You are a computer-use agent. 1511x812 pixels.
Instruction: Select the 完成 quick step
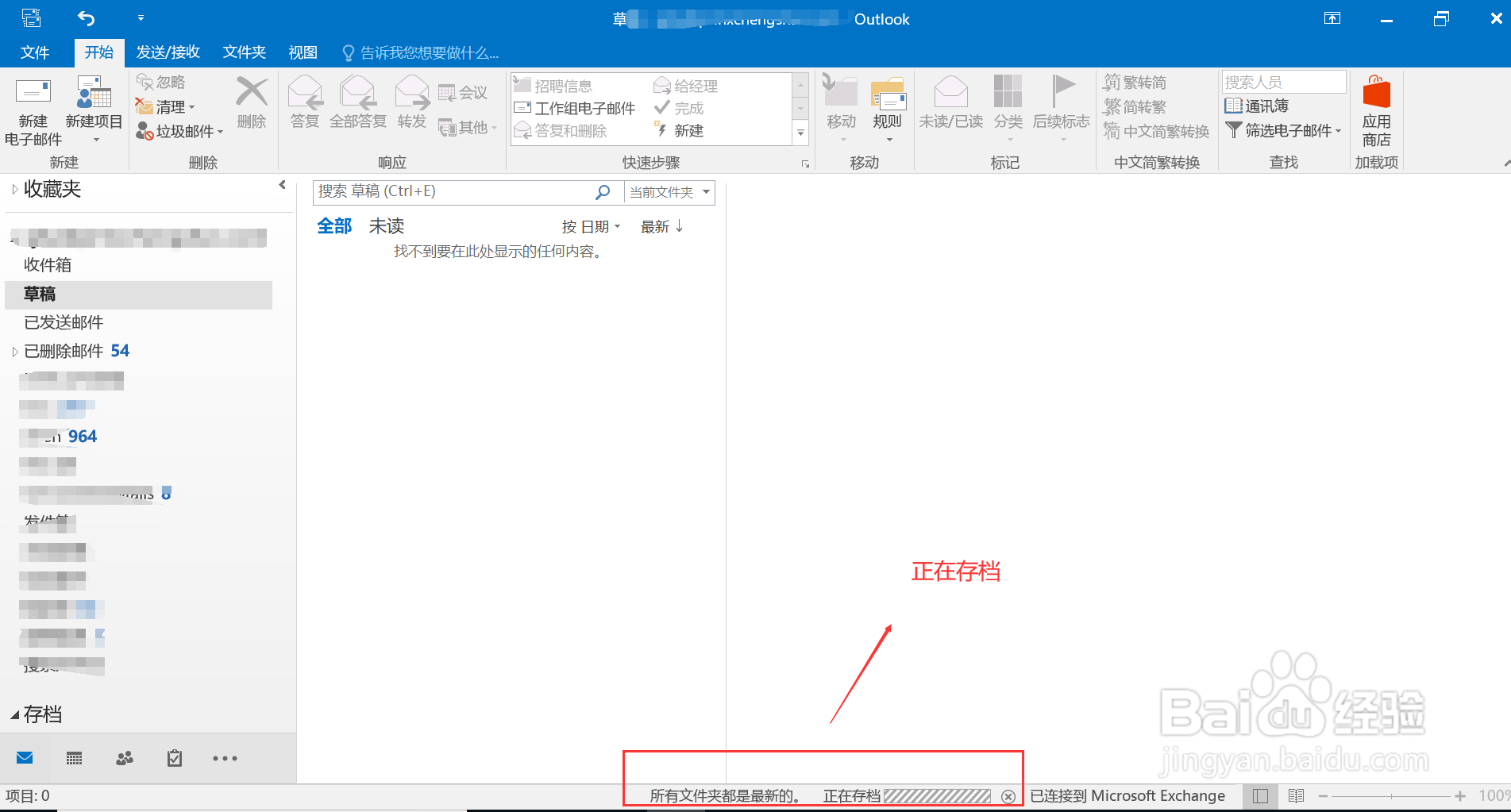tap(679, 108)
